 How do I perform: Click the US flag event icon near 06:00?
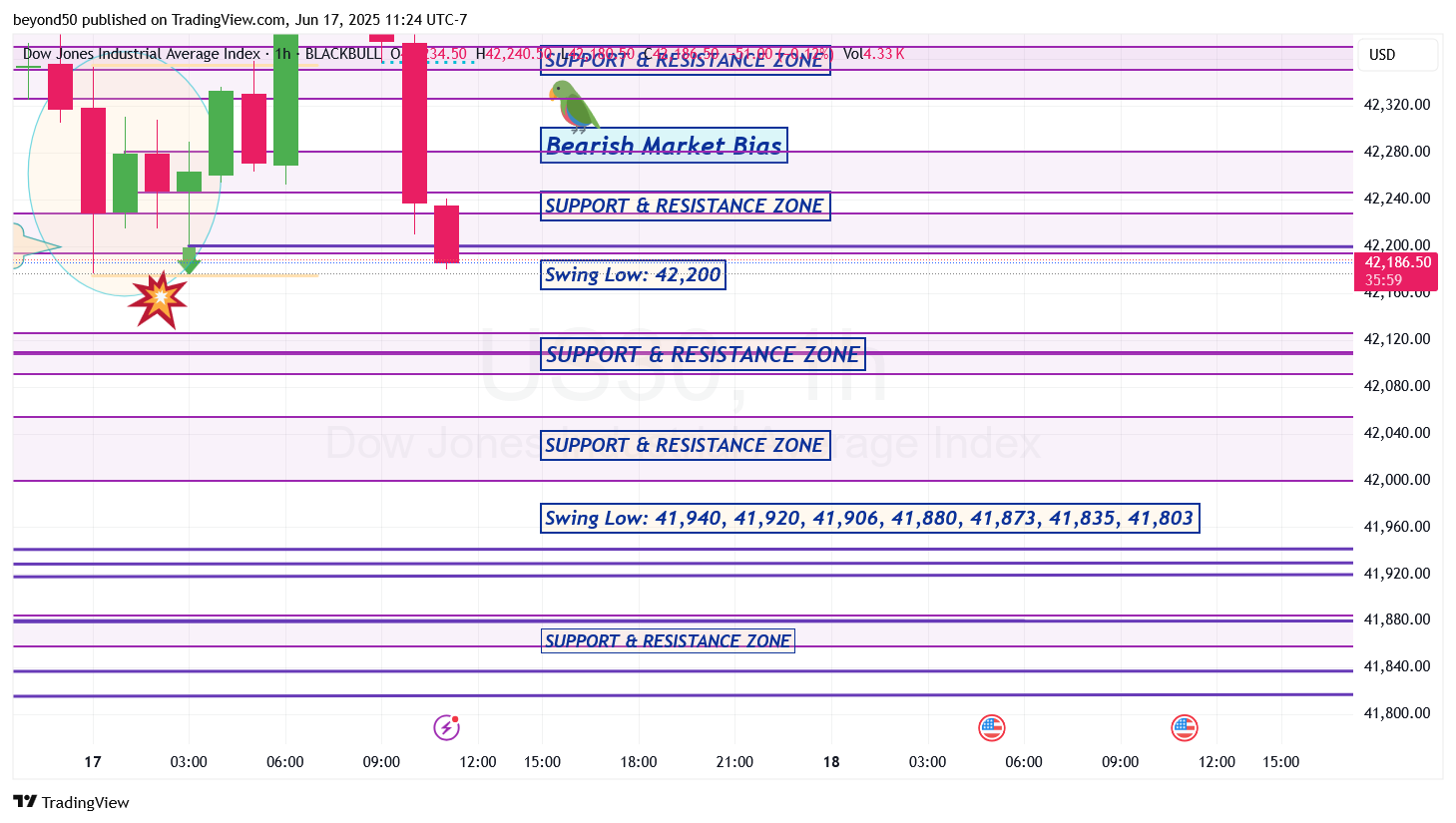(991, 728)
